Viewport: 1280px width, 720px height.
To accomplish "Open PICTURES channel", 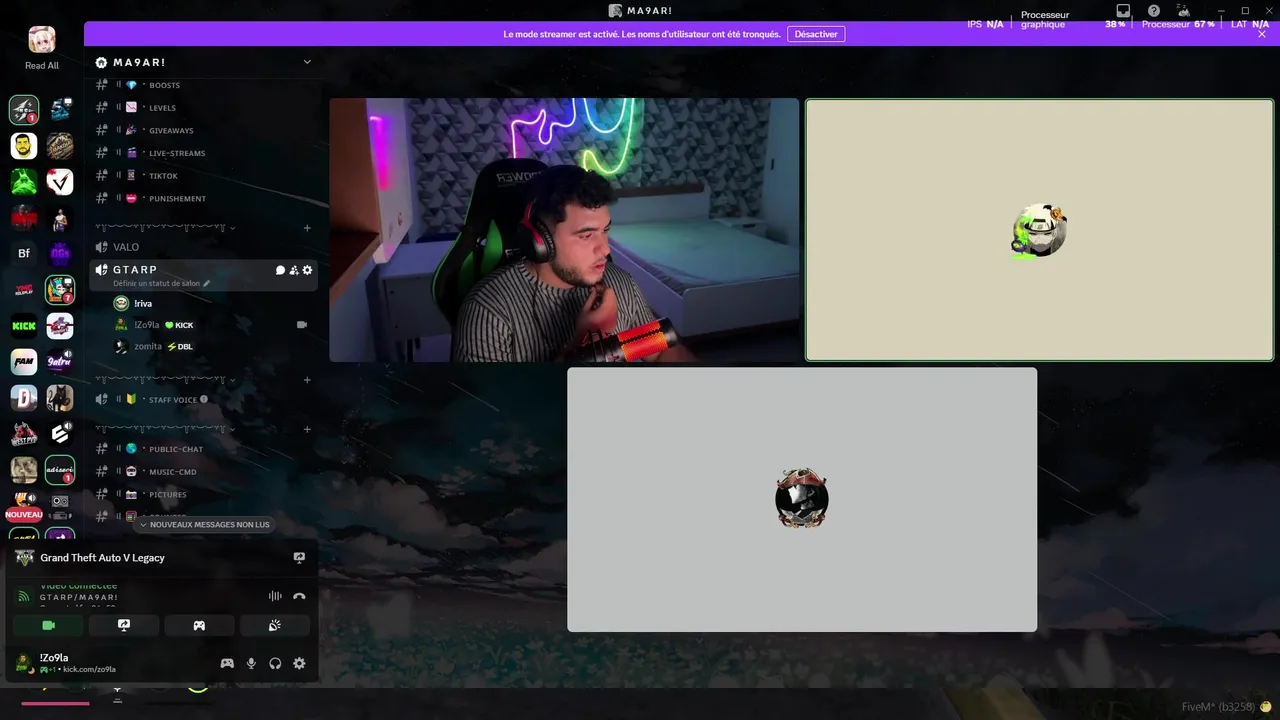I will (204, 494).
